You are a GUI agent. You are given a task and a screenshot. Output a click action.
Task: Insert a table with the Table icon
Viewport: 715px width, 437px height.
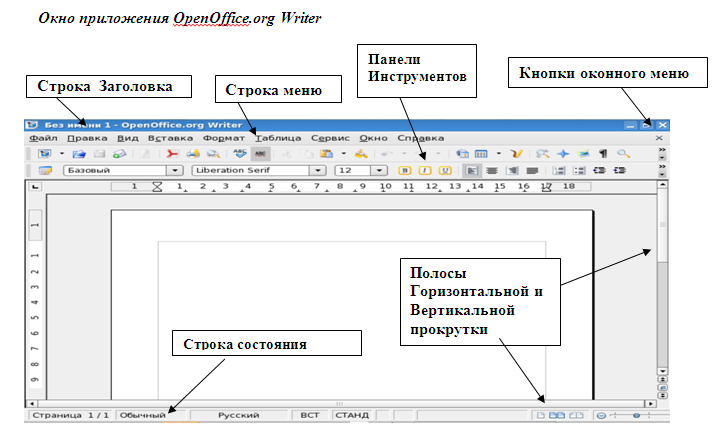pyautogui.click(x=481, y=154)
